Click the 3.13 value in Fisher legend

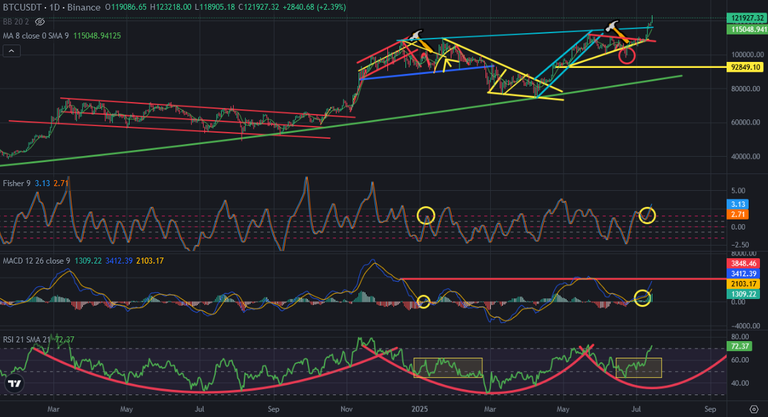click(42, 183)
